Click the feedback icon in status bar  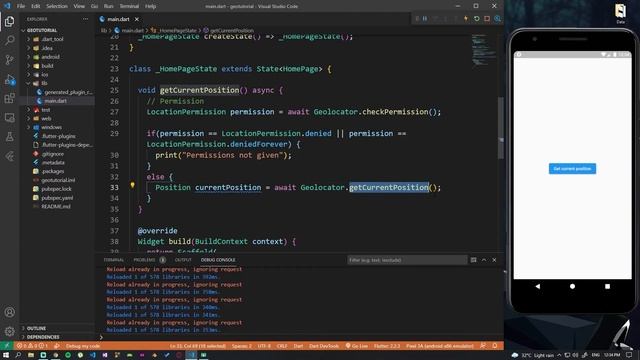pyautogui.click(x=483, y=346)
